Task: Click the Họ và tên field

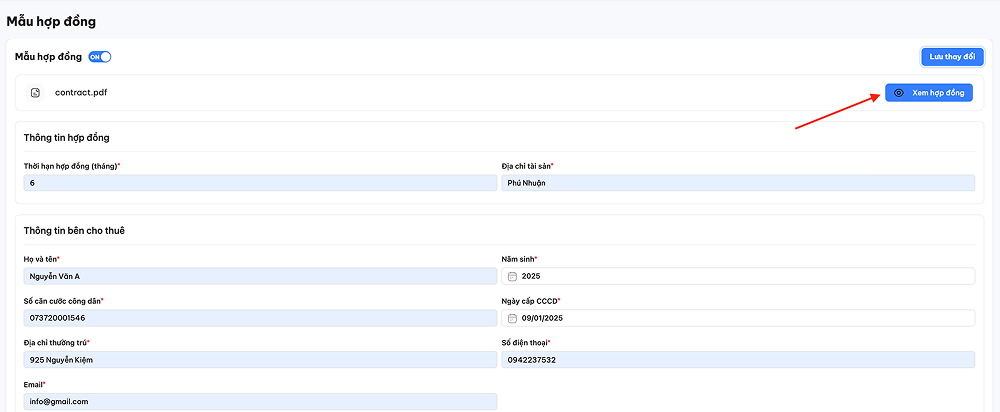Action: [260, 276]
